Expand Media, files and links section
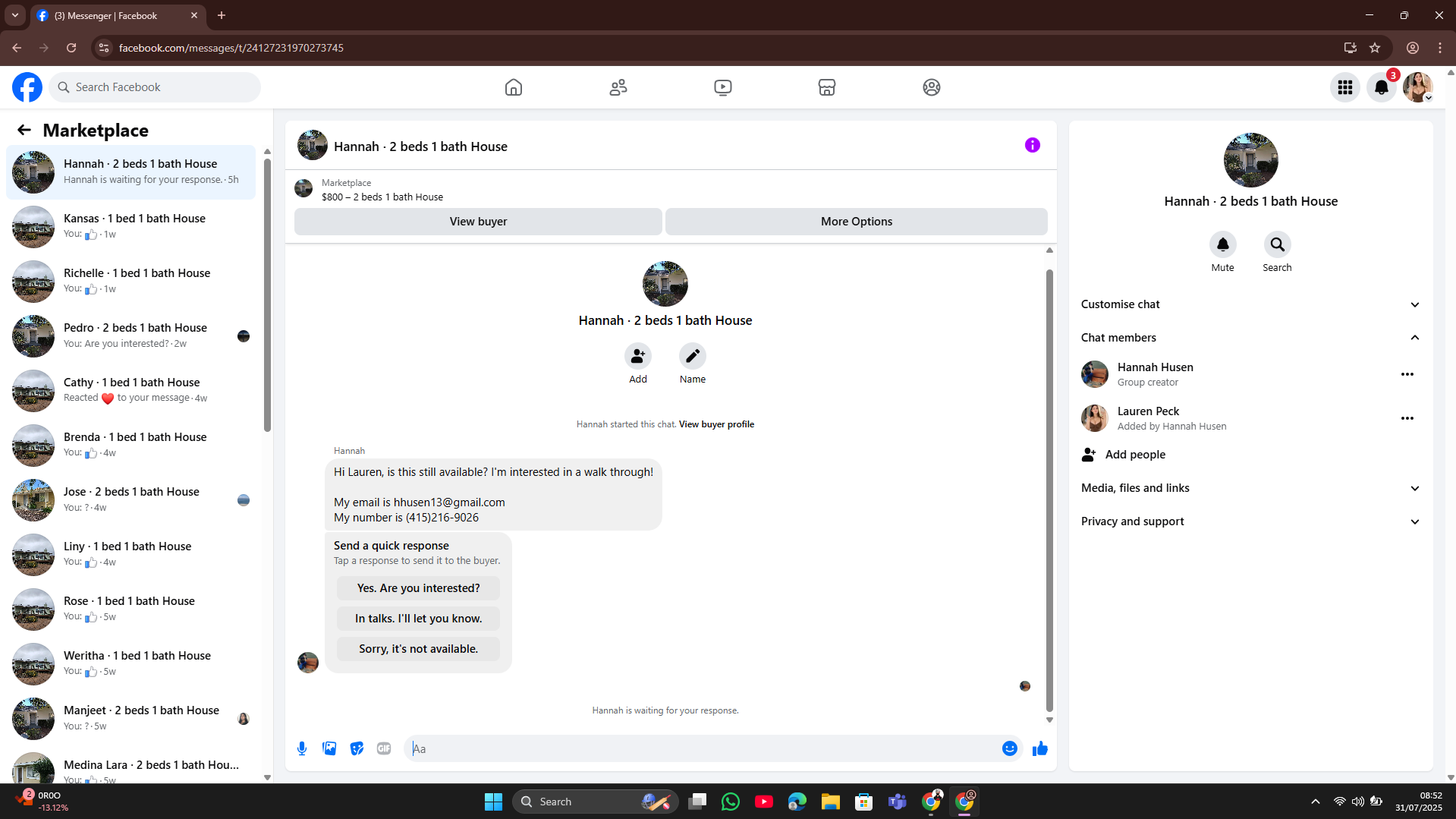 point(1250,488)
